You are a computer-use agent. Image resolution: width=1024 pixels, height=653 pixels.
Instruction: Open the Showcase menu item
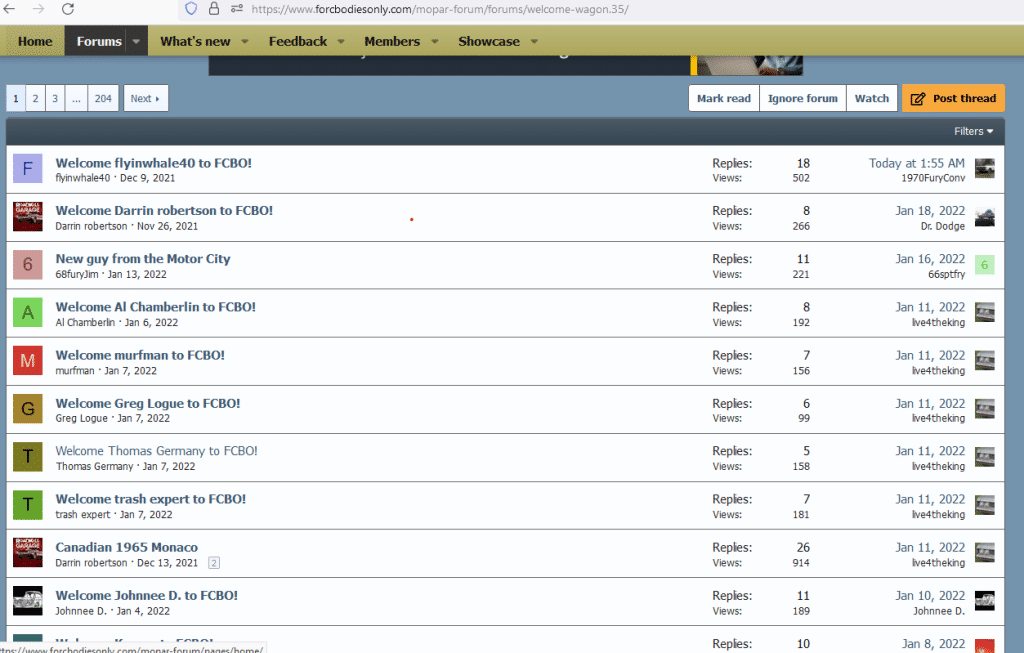point(488,41)
